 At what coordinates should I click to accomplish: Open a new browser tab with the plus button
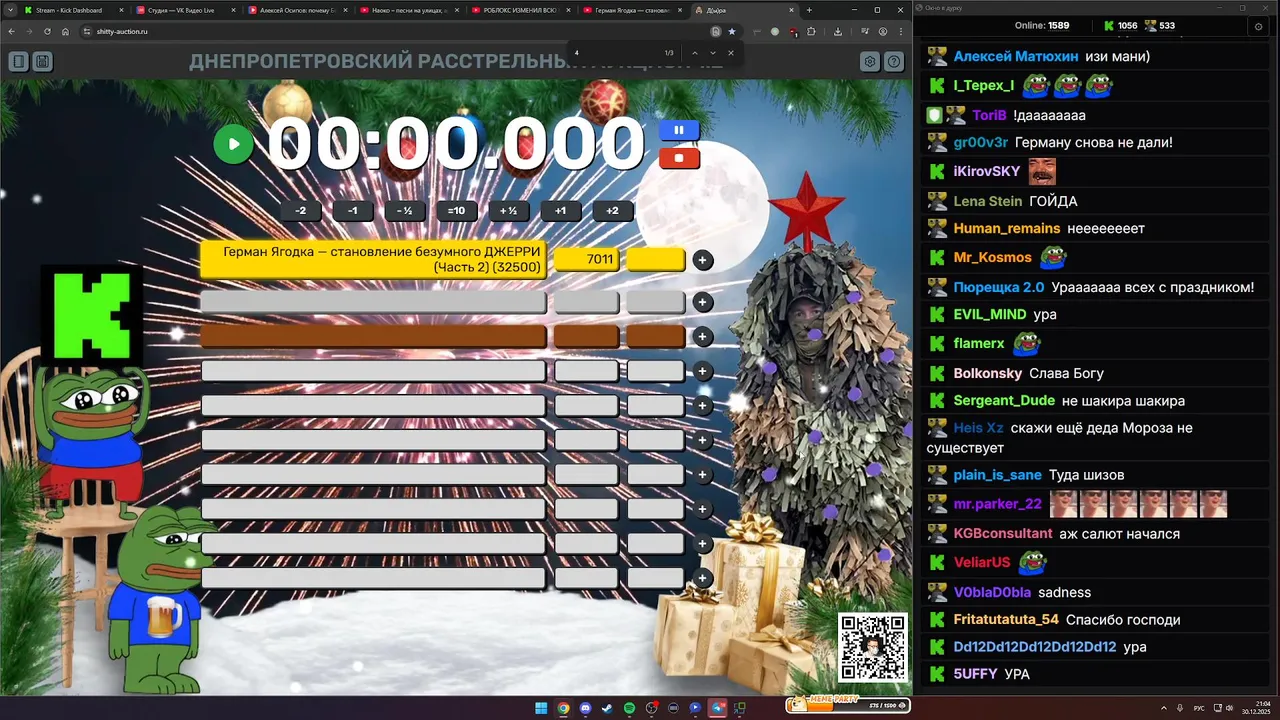[x=809, y=10]
